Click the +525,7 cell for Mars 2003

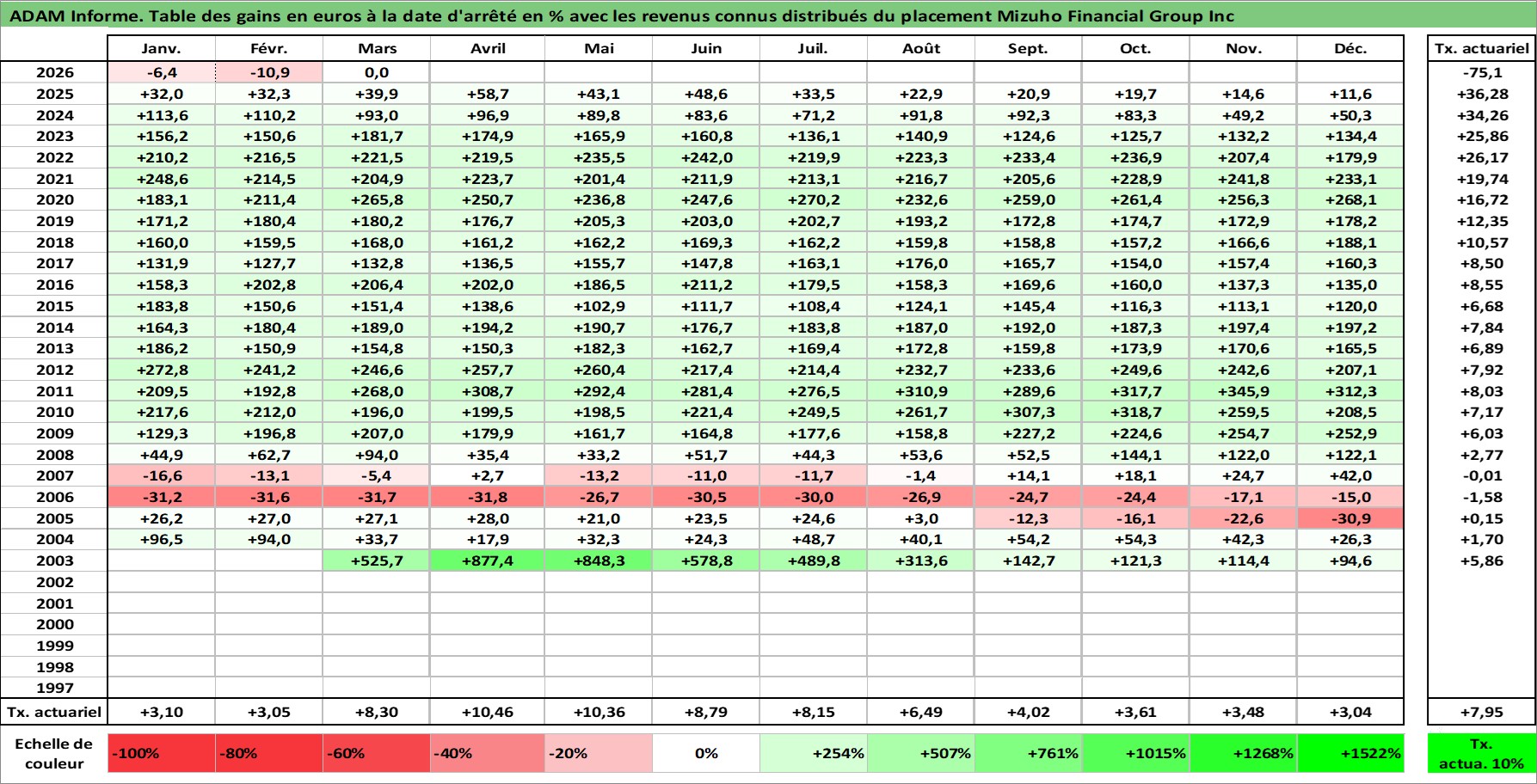[376, 560]
